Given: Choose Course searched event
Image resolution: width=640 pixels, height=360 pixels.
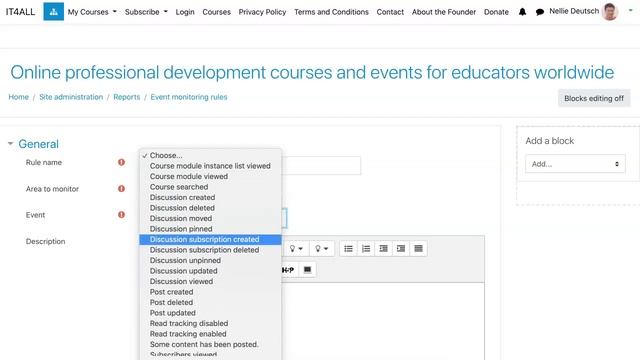Looking at the screenshot, I should coord(210,187).
